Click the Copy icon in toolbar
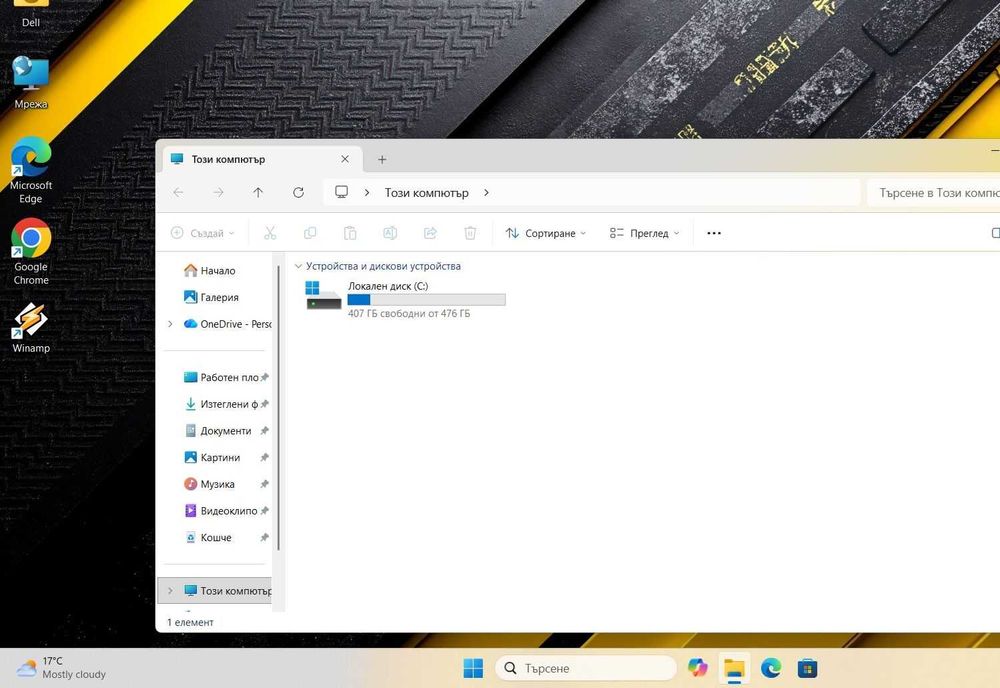Image resolution: width=1000 pixels, height=688 pixels. [x=310, y=233]
